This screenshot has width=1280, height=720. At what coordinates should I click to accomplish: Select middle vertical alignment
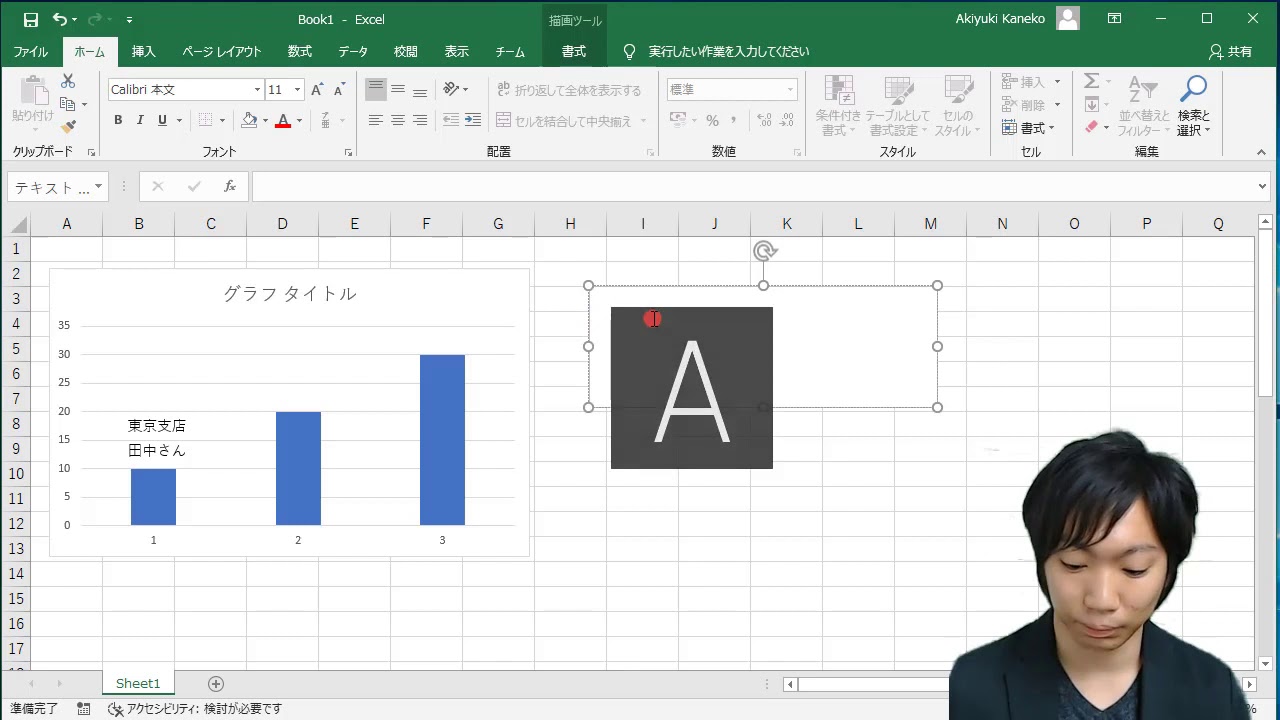tap(398, 89)
